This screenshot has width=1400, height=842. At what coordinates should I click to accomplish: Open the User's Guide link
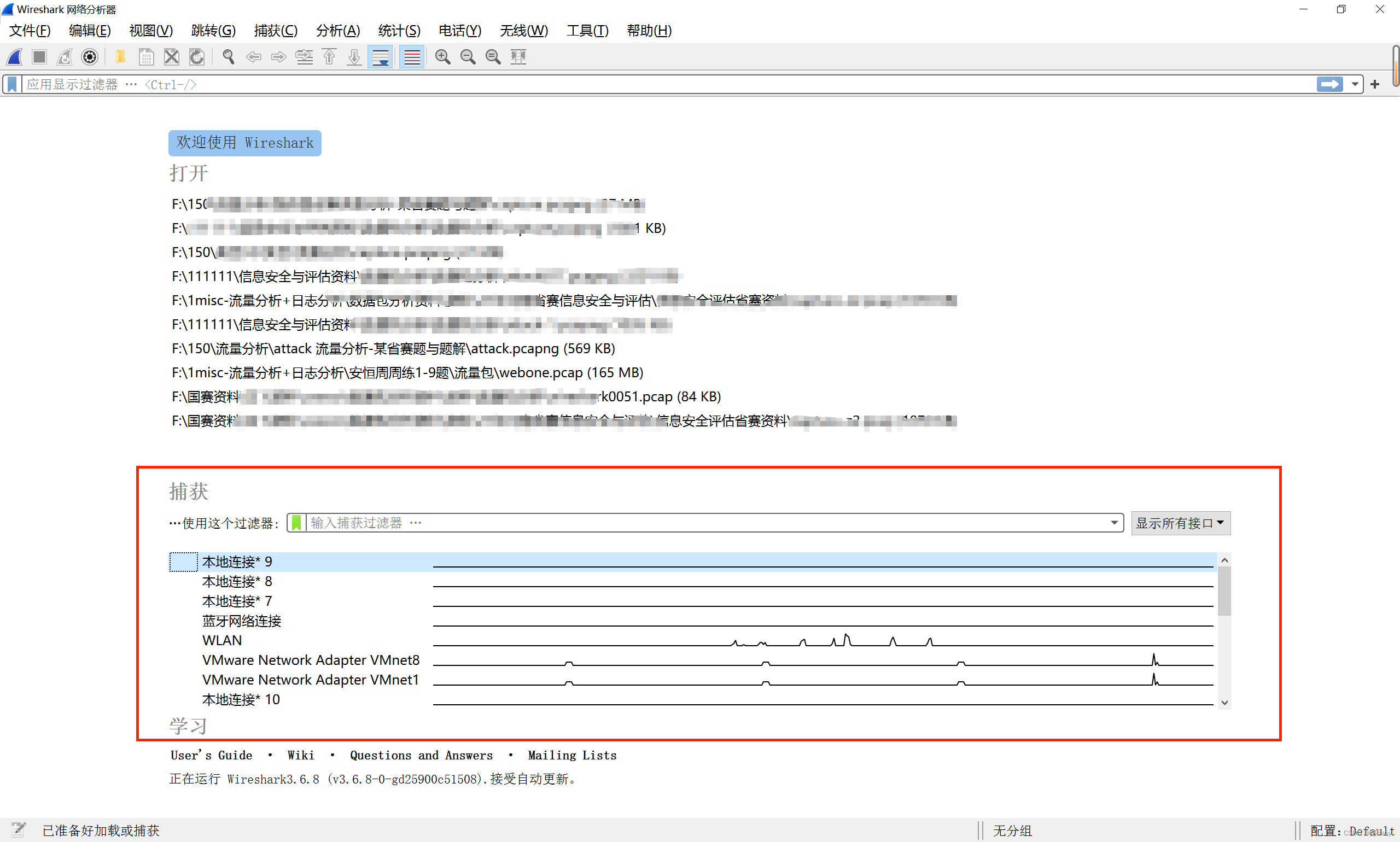[211, 755]
